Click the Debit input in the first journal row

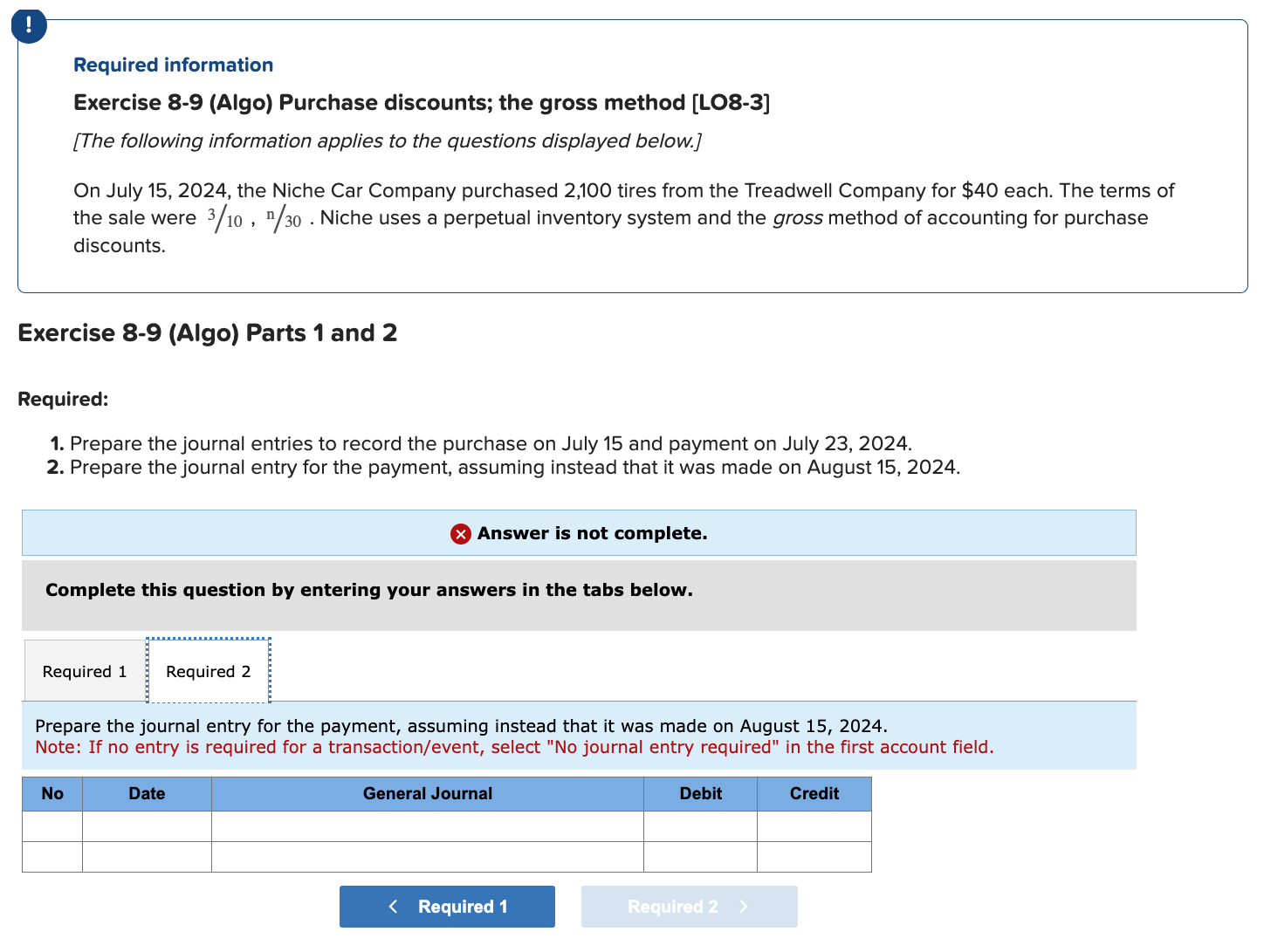[x=699, y=825]
